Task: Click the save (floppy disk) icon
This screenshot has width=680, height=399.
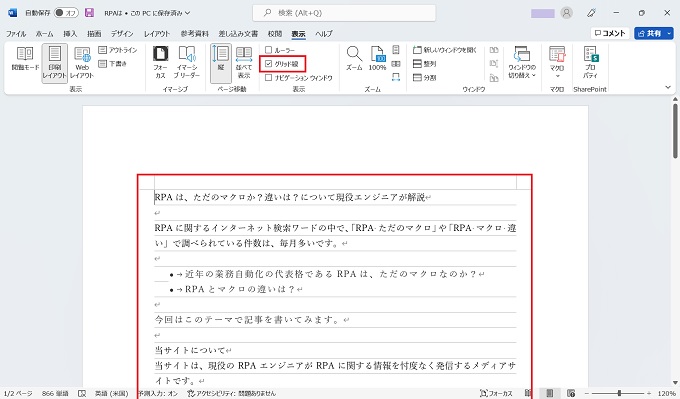Action: [89, 13]
